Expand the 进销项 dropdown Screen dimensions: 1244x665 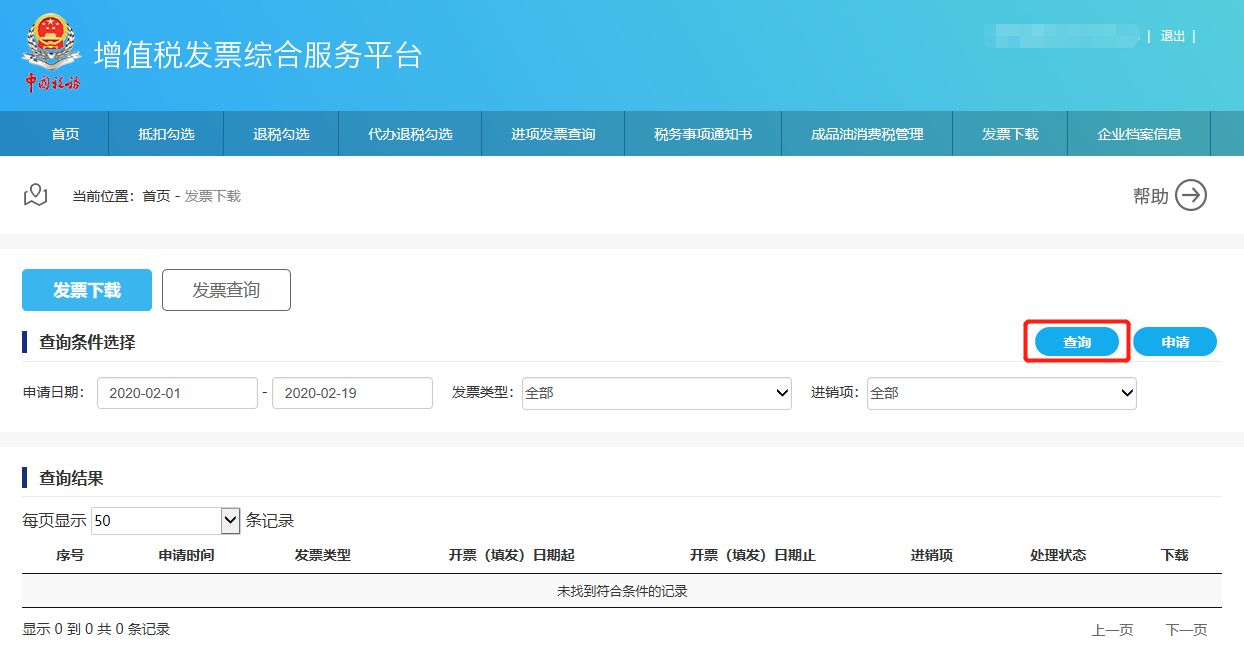(1001, 393)
